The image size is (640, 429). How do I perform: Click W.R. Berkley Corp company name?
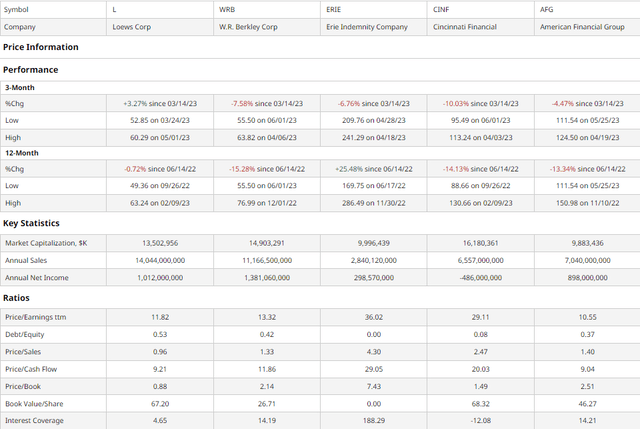point(248,27)
